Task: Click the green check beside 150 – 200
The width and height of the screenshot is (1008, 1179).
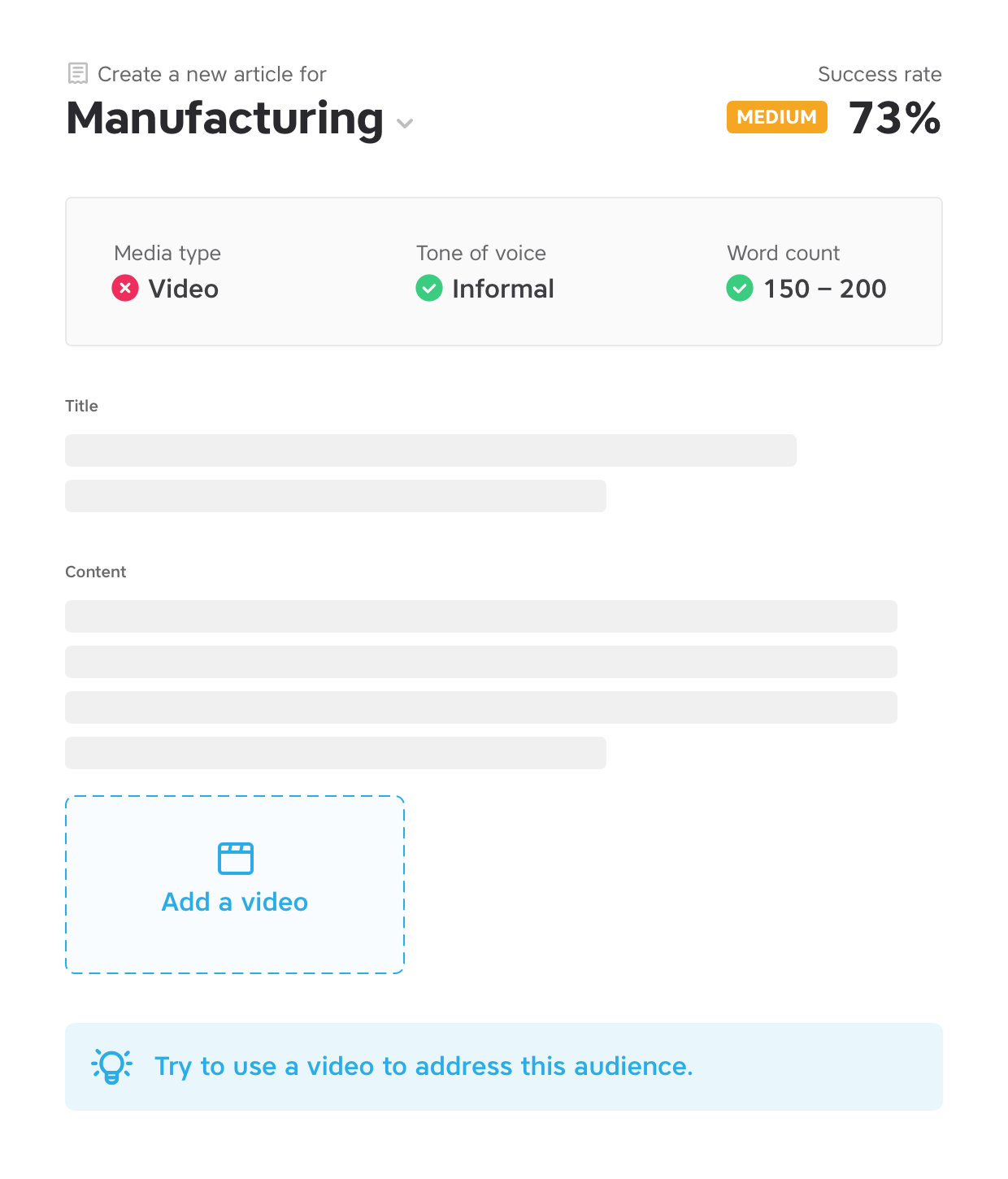Action: (740, 288)
